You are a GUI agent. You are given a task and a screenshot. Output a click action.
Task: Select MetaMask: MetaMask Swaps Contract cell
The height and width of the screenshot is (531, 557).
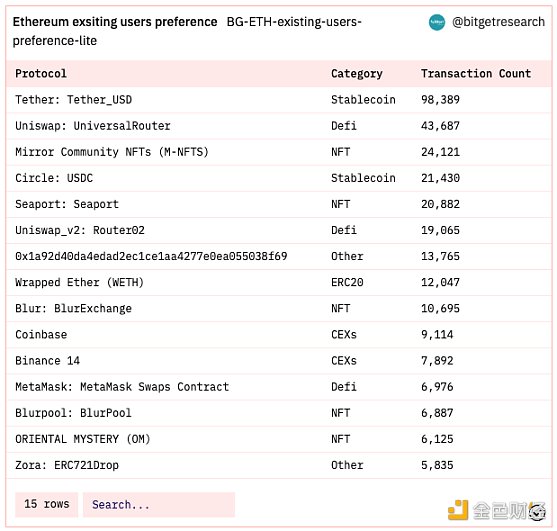pyautogui.click(x=122, y=387)
